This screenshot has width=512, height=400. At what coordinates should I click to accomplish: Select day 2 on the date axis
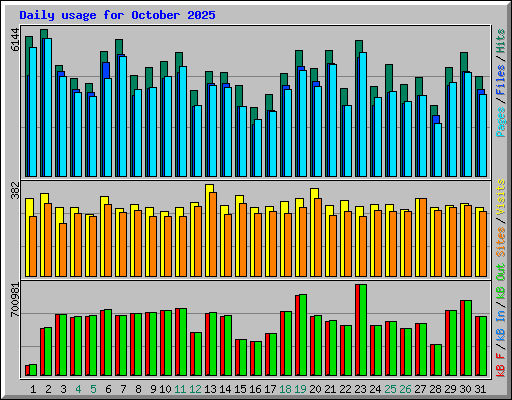[48, 389]
